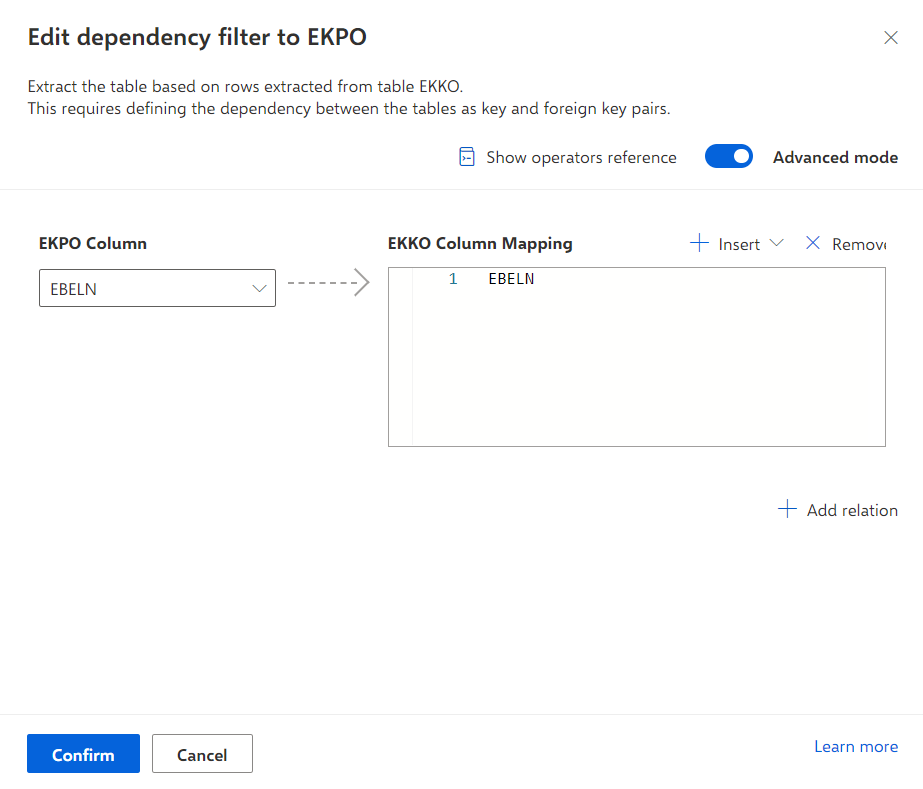
Task: Click the EBELN text in the mapping editor
Action: [511, 279]
